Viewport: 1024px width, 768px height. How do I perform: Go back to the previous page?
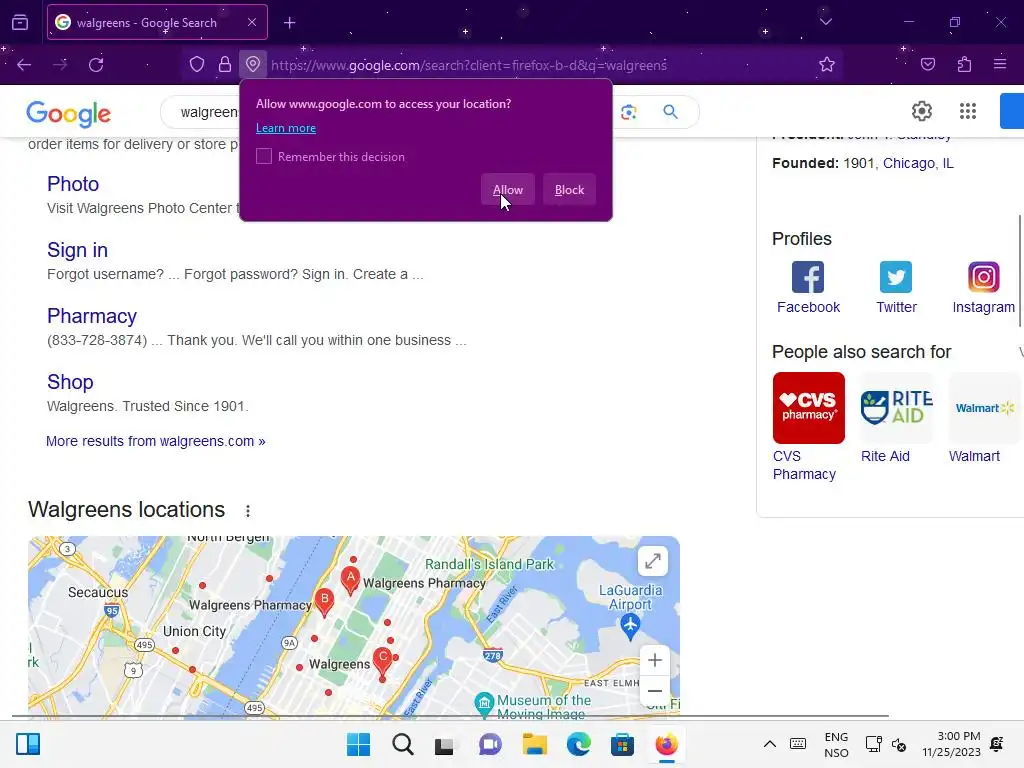pyautogui.click(x=24, y=65)
